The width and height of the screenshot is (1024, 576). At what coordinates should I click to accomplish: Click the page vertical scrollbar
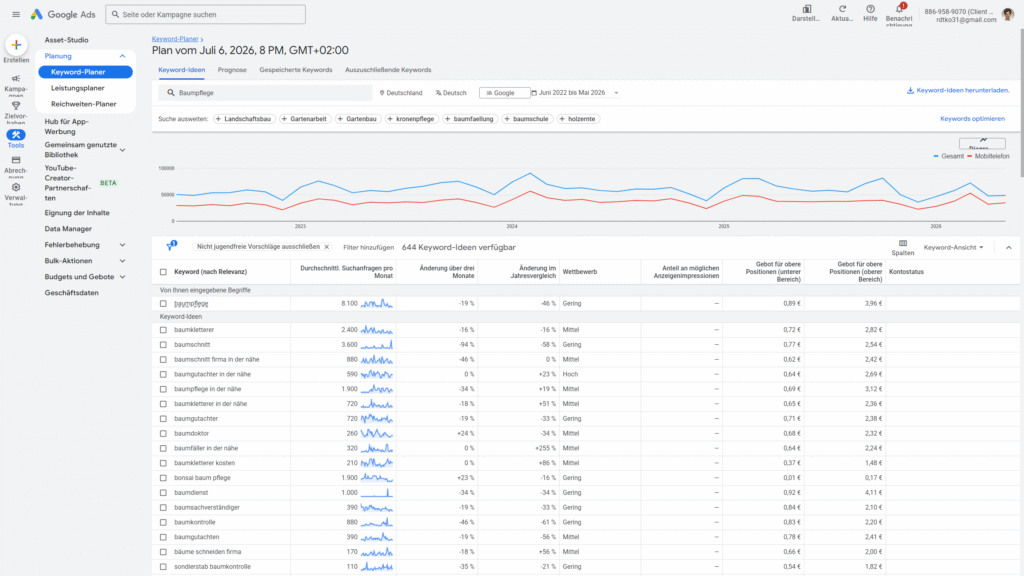(x=1021, y=104)
